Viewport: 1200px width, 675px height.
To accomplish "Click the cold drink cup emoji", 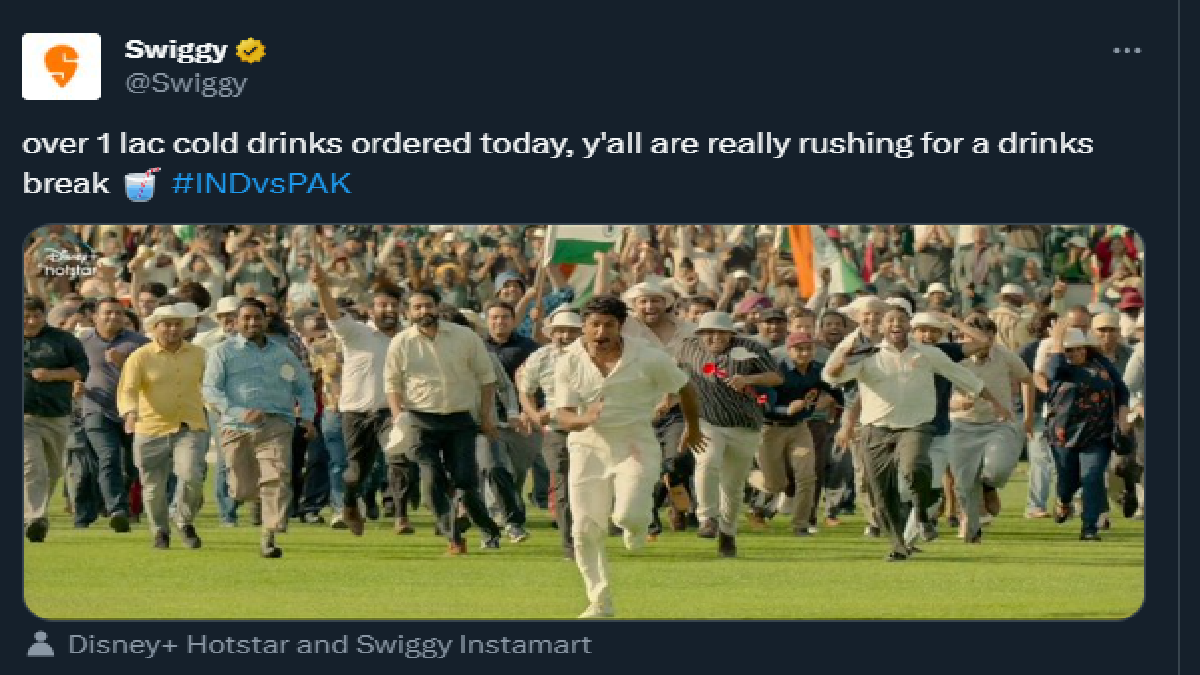I will 143,184.
